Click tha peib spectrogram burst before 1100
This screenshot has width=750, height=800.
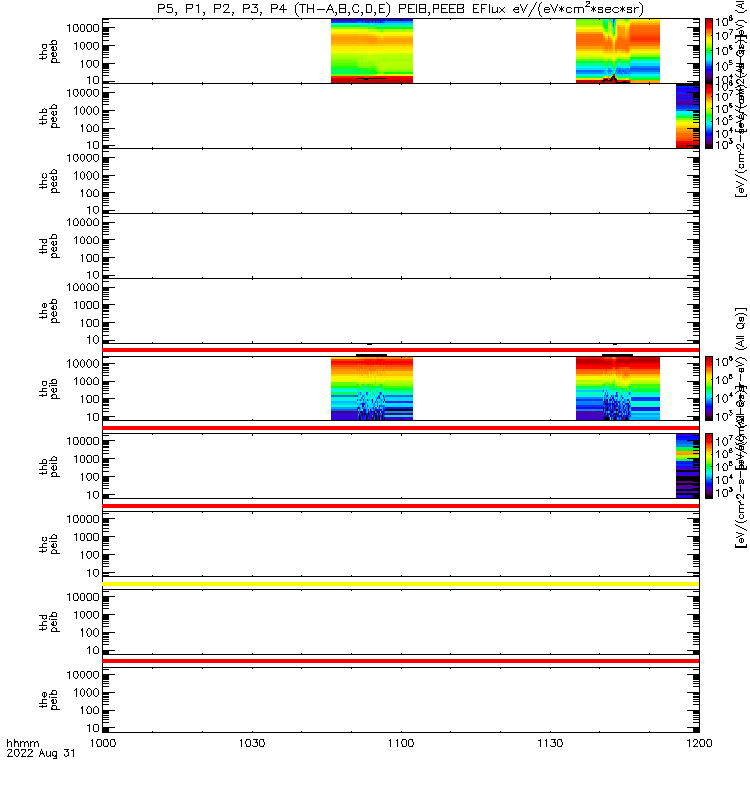coord(371,388)
